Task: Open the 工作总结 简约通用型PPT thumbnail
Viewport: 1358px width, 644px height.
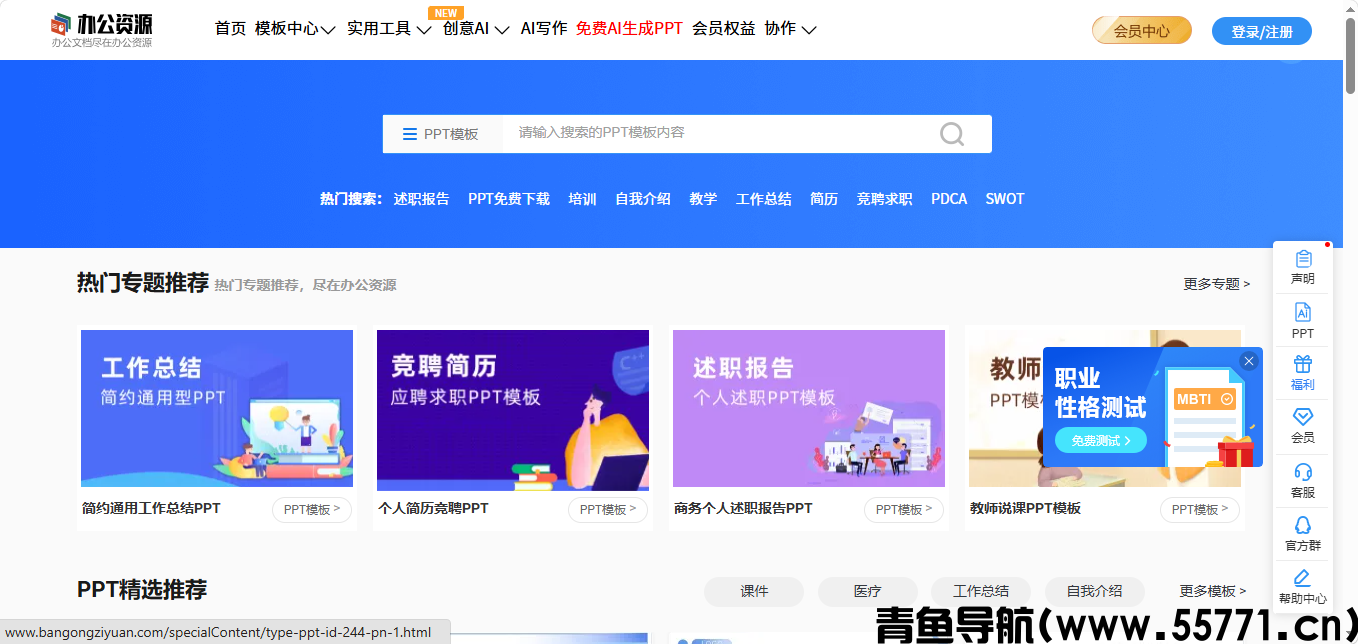Action: 217,408
